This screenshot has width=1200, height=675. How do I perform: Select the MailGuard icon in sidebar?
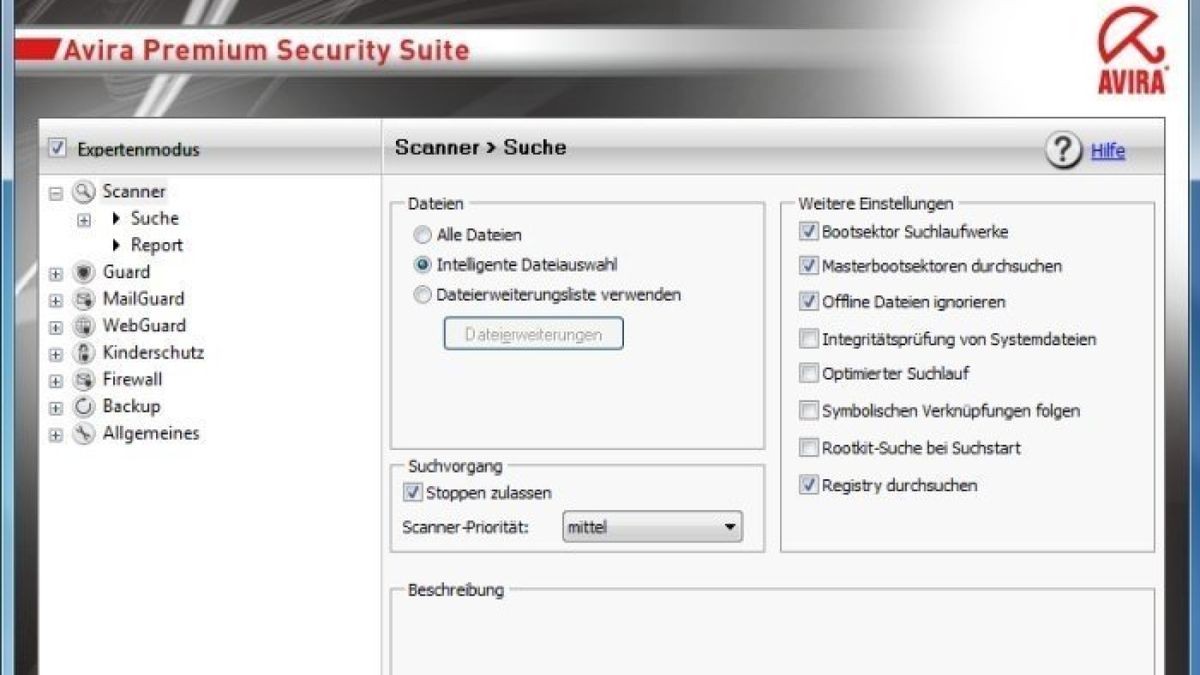click(x=84, y=299)
